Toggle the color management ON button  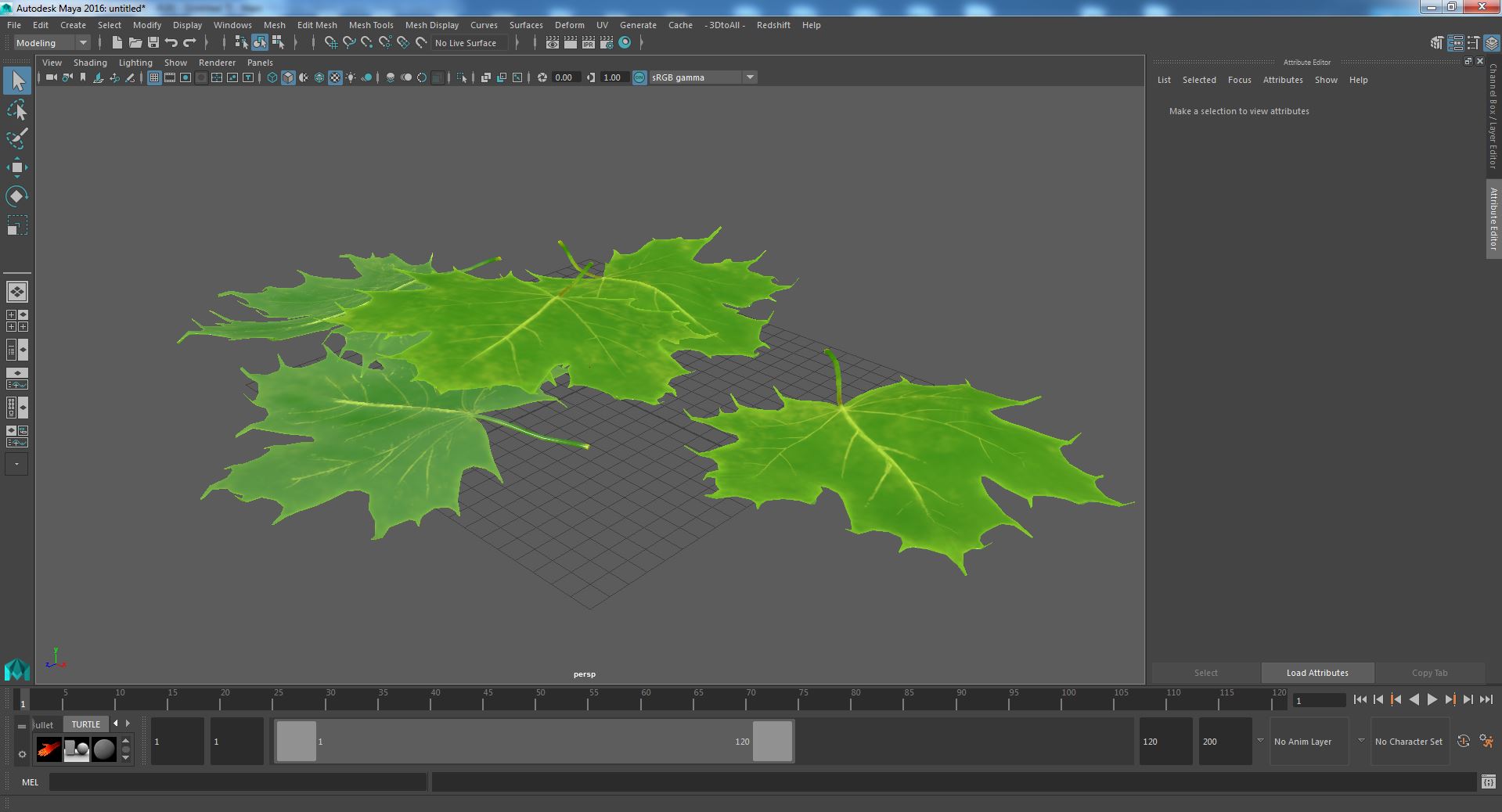(639, 77)
